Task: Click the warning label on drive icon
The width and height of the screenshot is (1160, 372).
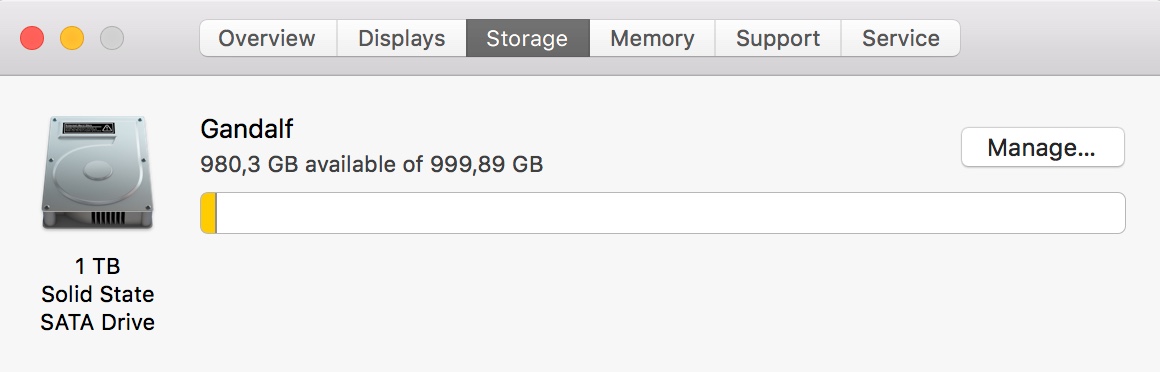Action: pos(89,128)
